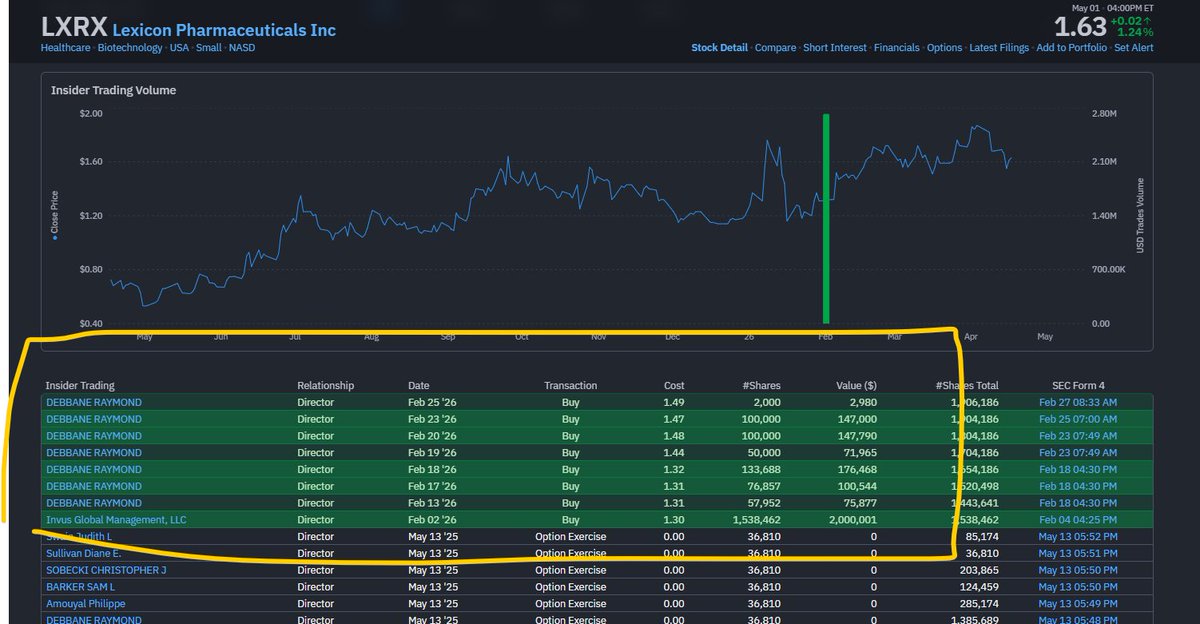1200x624 pixels.
Task: Open DEBBANE RAYMOND link in Feb 18 '26 row
Action: point(94,469)
